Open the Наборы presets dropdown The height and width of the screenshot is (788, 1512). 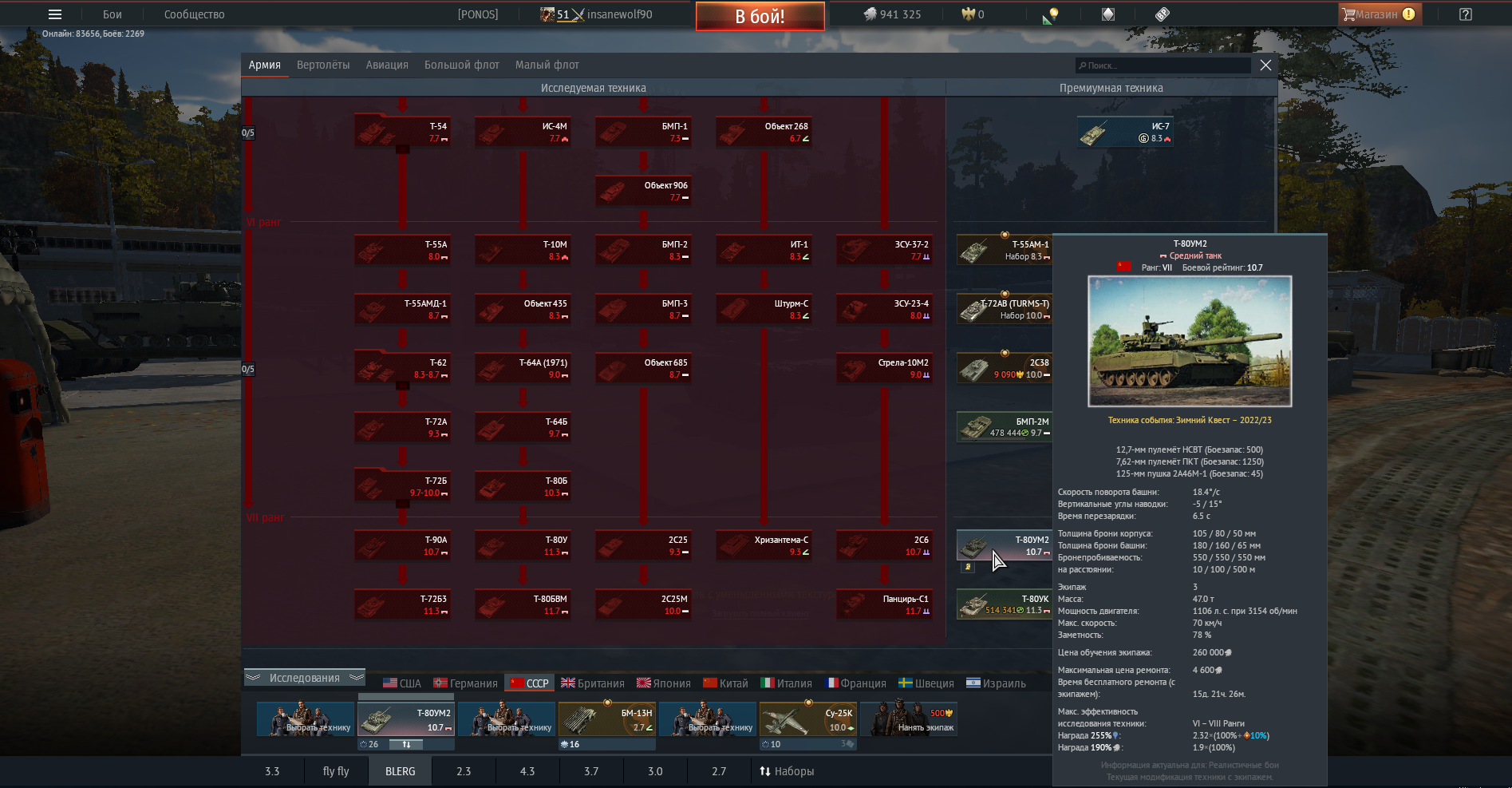tap(787, 771)
